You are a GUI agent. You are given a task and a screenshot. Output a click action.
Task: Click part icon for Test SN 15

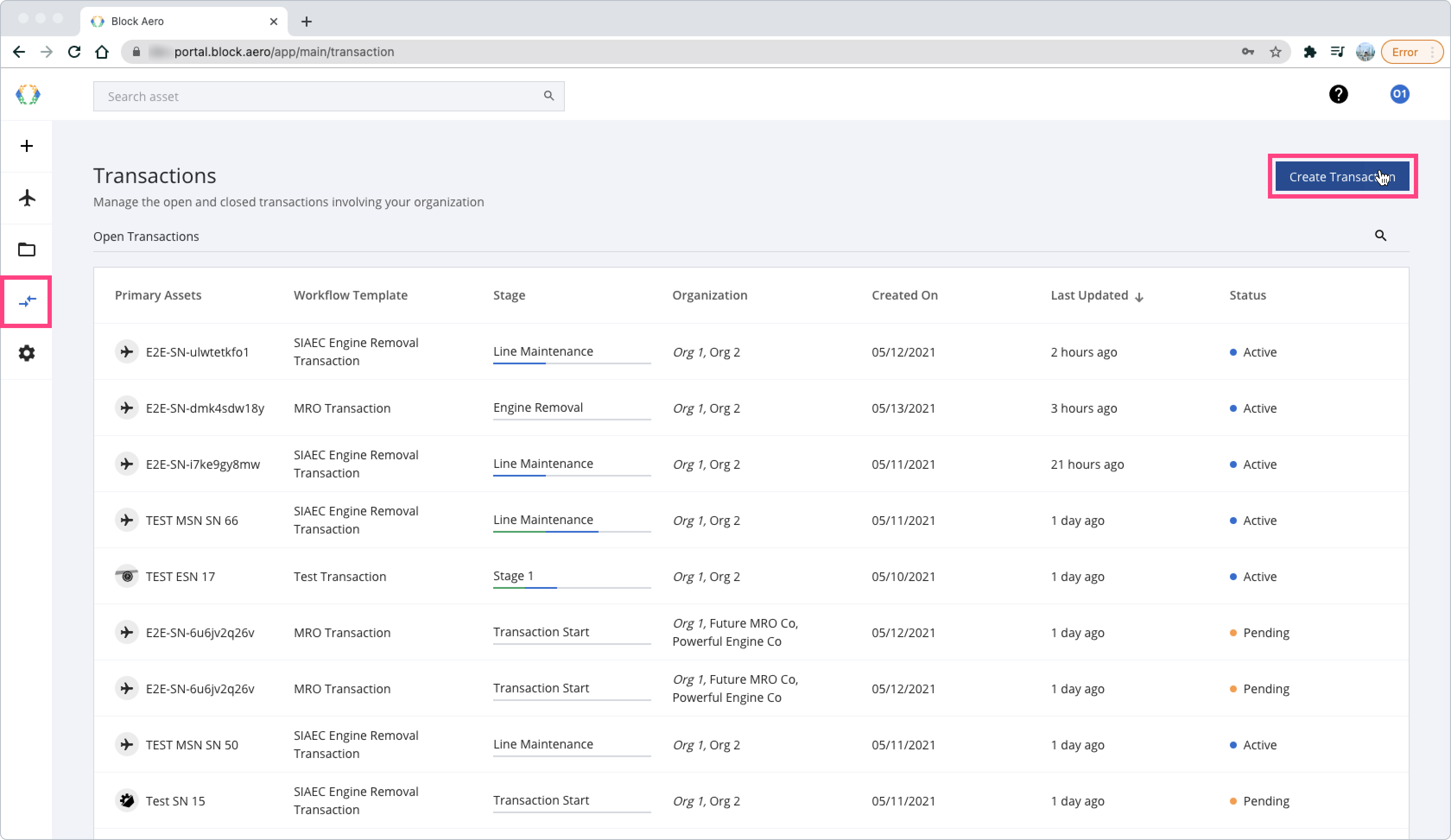[127, 800]
